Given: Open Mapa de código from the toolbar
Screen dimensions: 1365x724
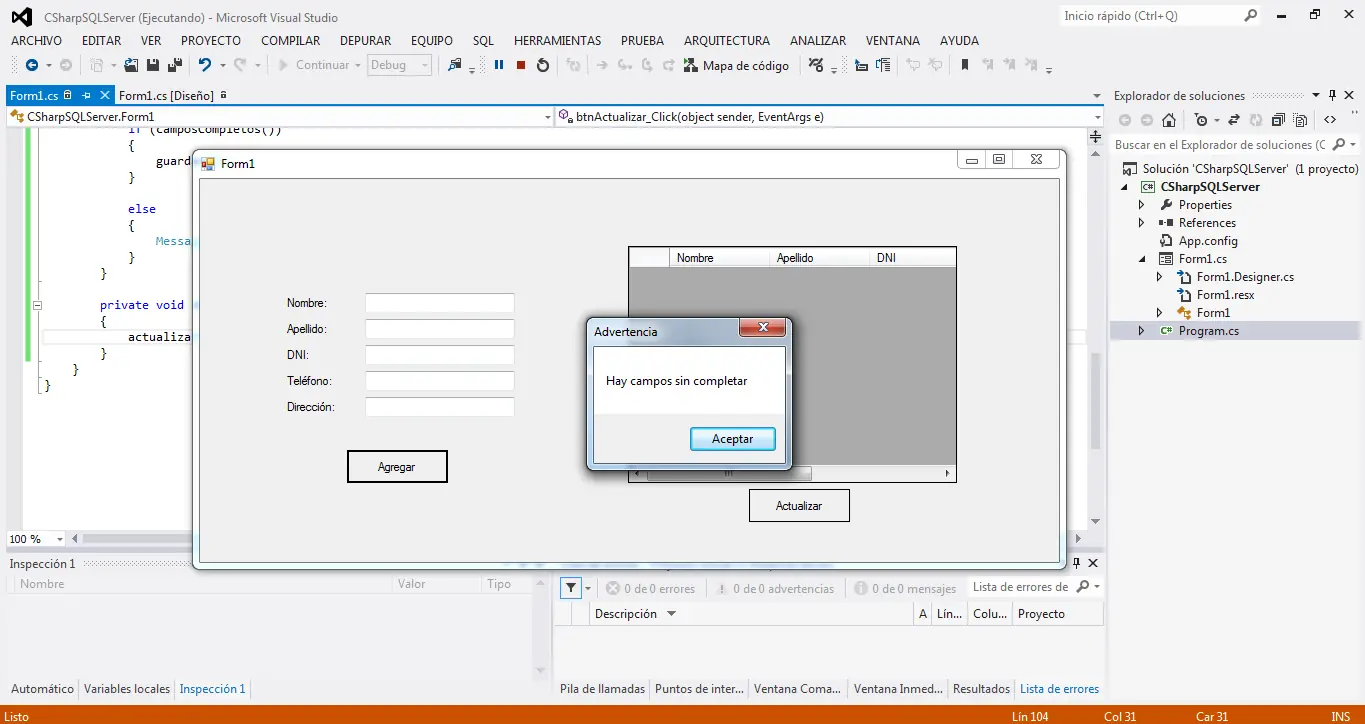Looking at the screenshot, I should pyautogui.click(x=736, y=65).
